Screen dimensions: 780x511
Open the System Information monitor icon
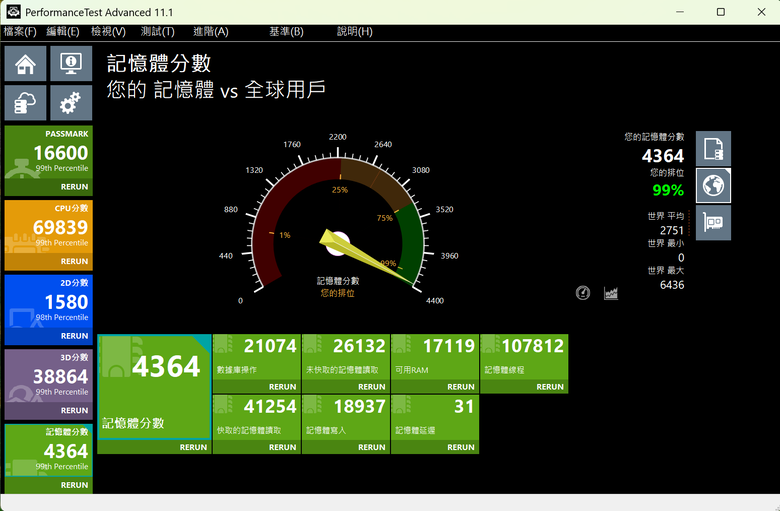click(71, 64)
